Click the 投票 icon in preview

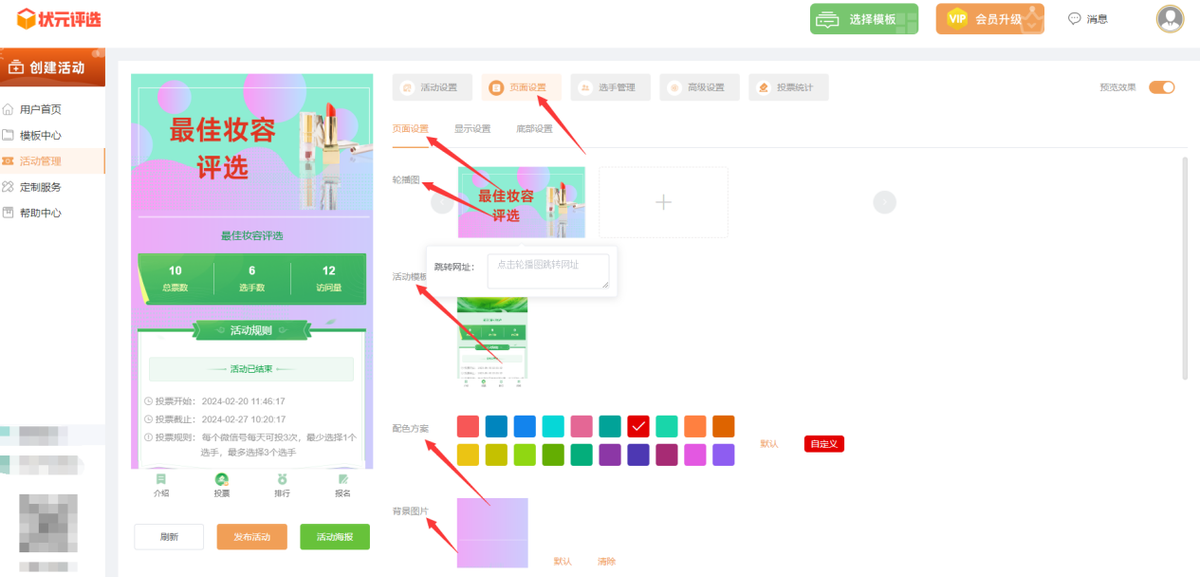[221, 480]
